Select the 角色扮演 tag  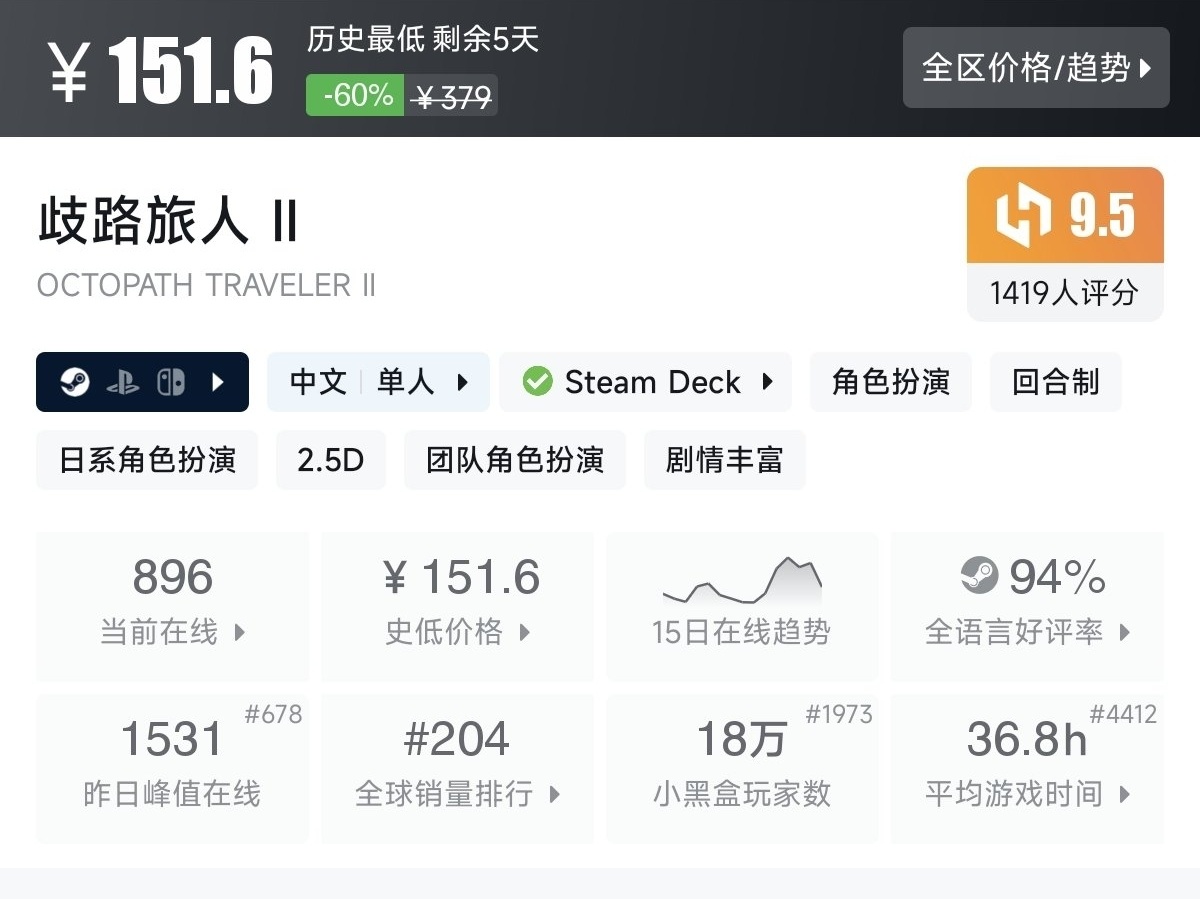coord(890,382)
